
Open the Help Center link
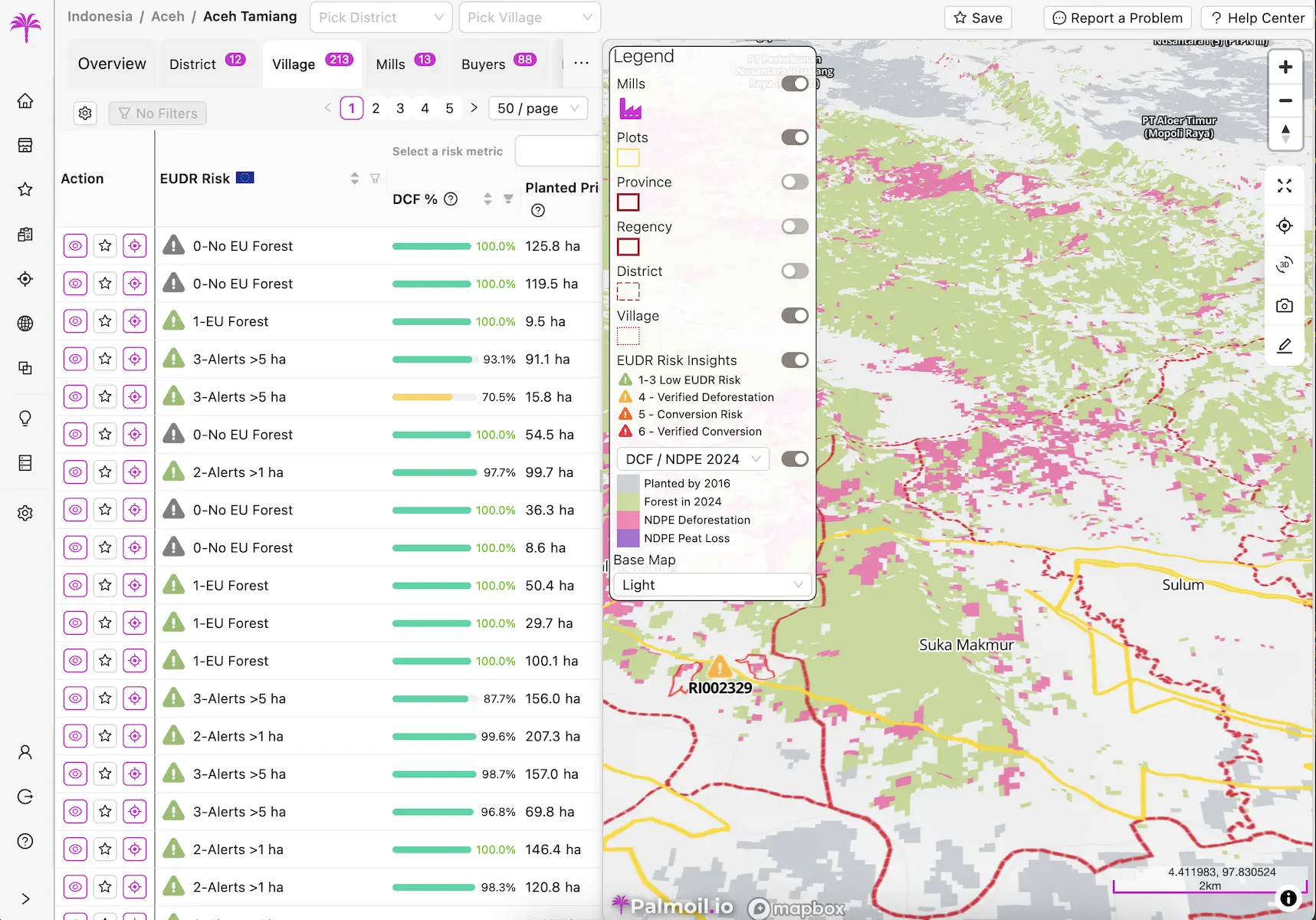point(1256,17)
